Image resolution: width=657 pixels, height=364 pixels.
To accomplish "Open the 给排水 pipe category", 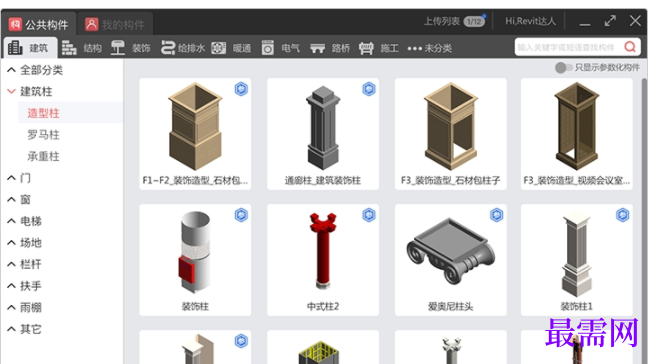I will 182,48.
